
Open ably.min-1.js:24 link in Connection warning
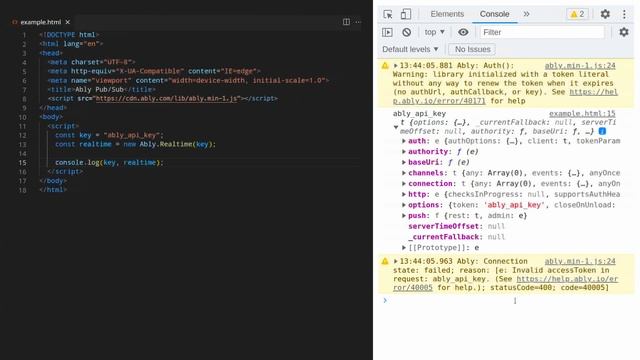click(x=580, y=261)
